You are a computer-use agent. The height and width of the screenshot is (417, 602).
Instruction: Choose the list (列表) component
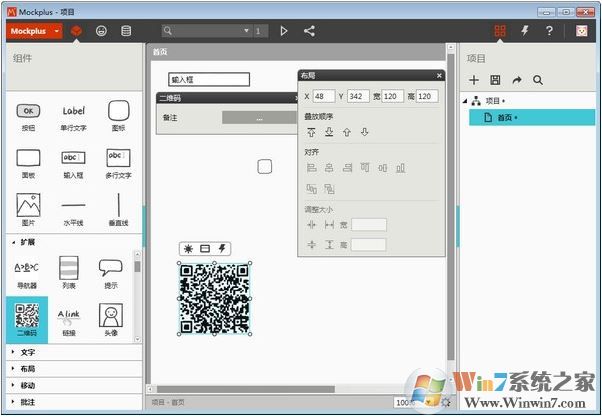[x=69, y=271]
